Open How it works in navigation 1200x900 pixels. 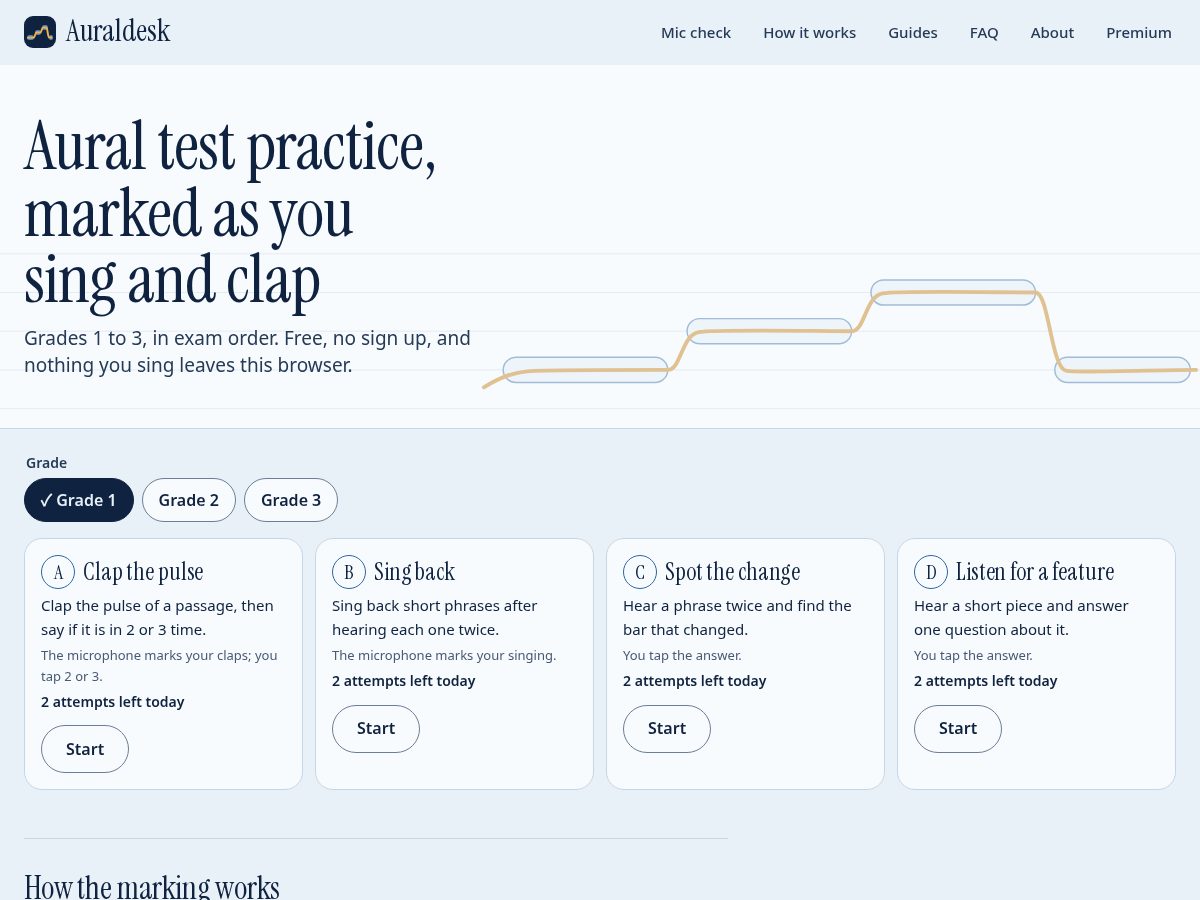tap(810, 33)
